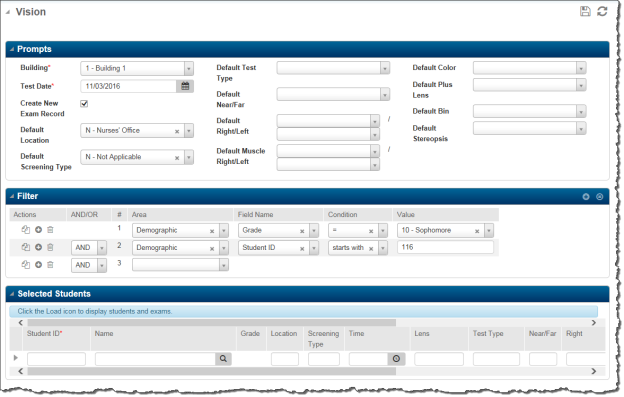The width and height of the screenshot is (624, 397).
Task: Delete filter row 1 with trash icon
Action: coord(50,230)
